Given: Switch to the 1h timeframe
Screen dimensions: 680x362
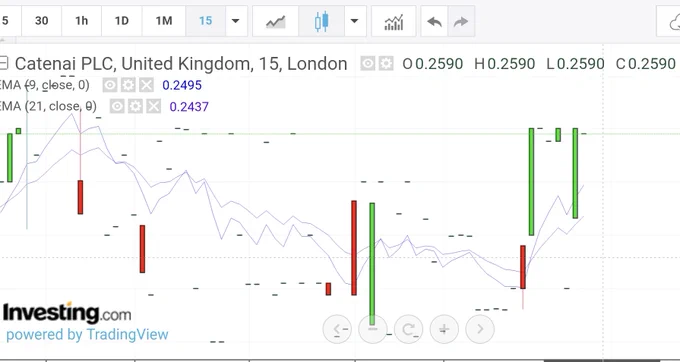Looking at the screenshot, I should pos(82,21).
